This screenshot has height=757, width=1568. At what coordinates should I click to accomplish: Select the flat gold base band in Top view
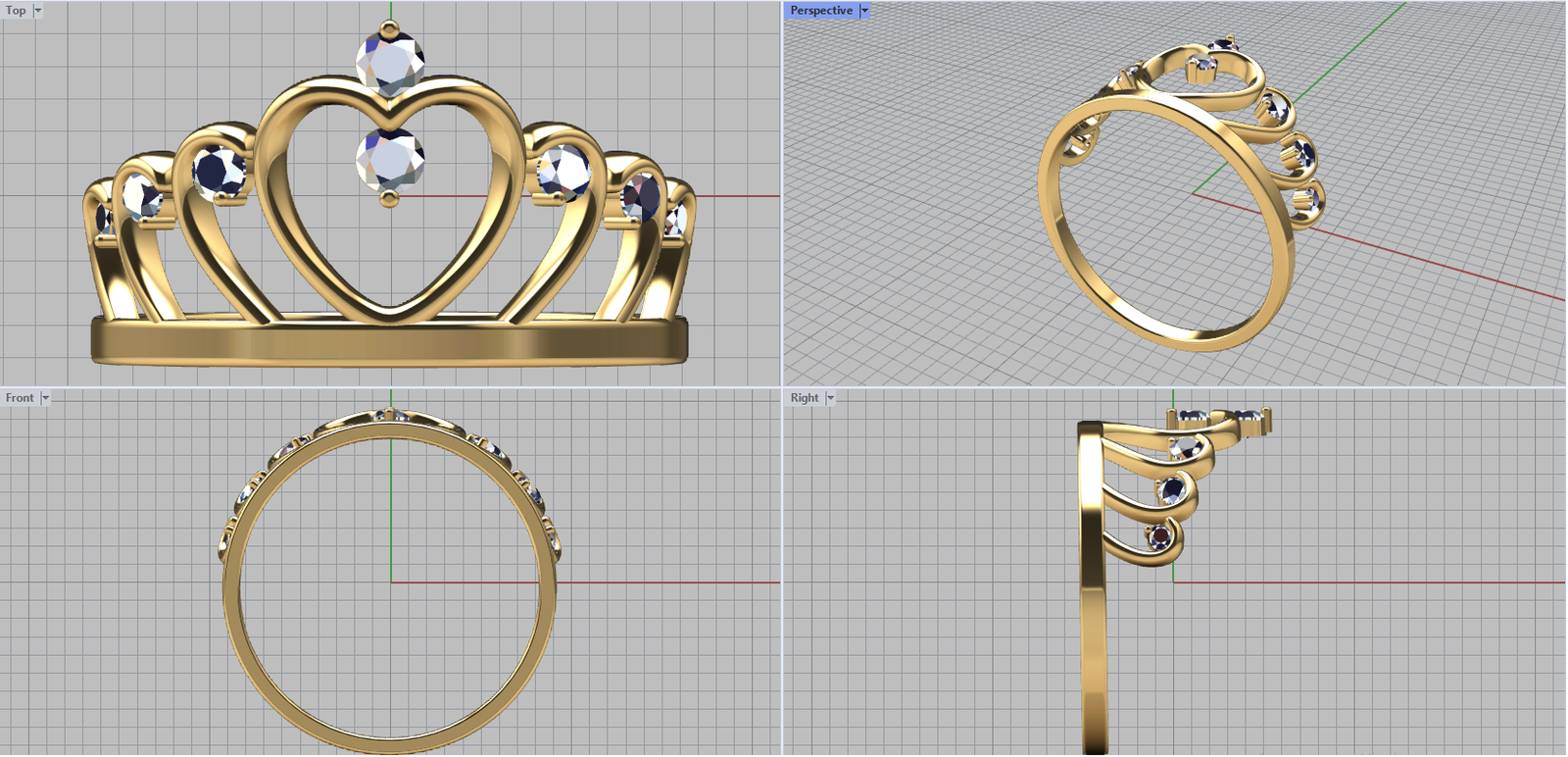point(390,342)
